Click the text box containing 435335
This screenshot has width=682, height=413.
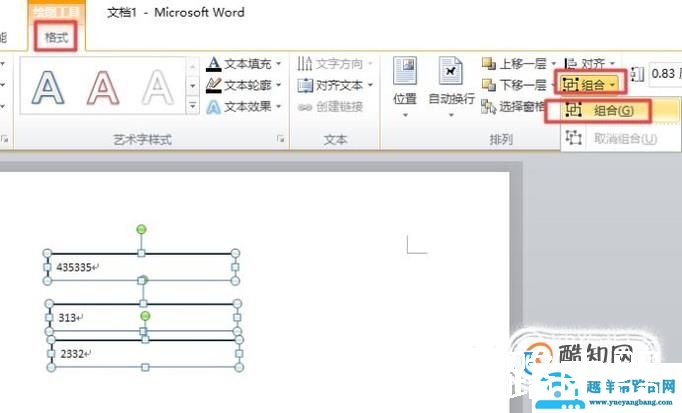pyautogui.click(x=141, y=267)
